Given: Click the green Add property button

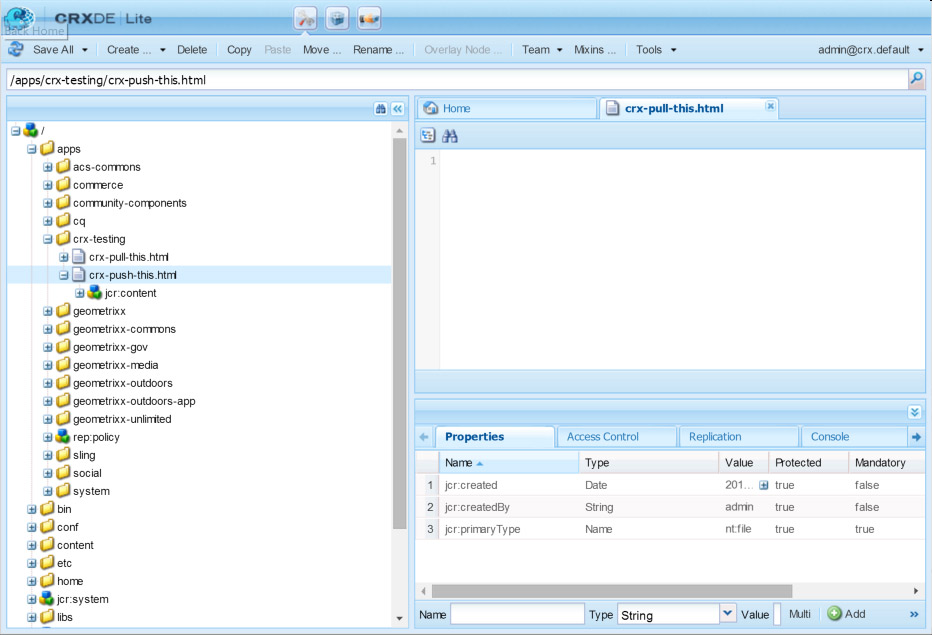Looking at the screenshot, I should coord(846,614).
